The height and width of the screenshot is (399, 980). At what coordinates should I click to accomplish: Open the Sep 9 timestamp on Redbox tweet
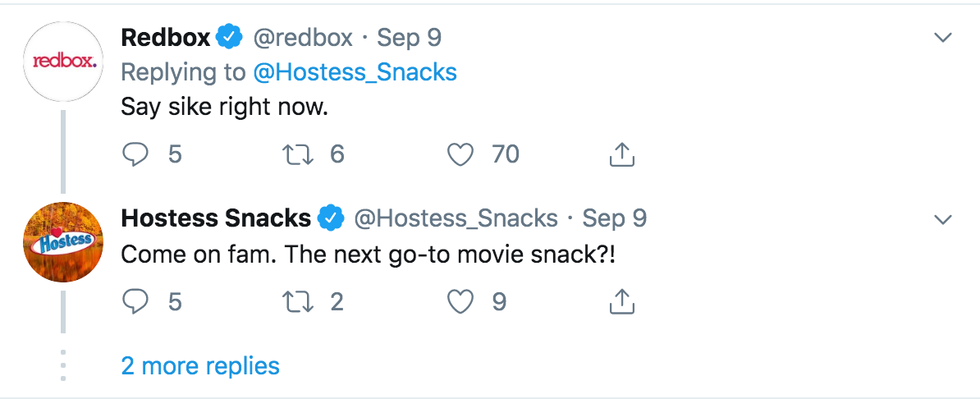click(x=409, y=38)
